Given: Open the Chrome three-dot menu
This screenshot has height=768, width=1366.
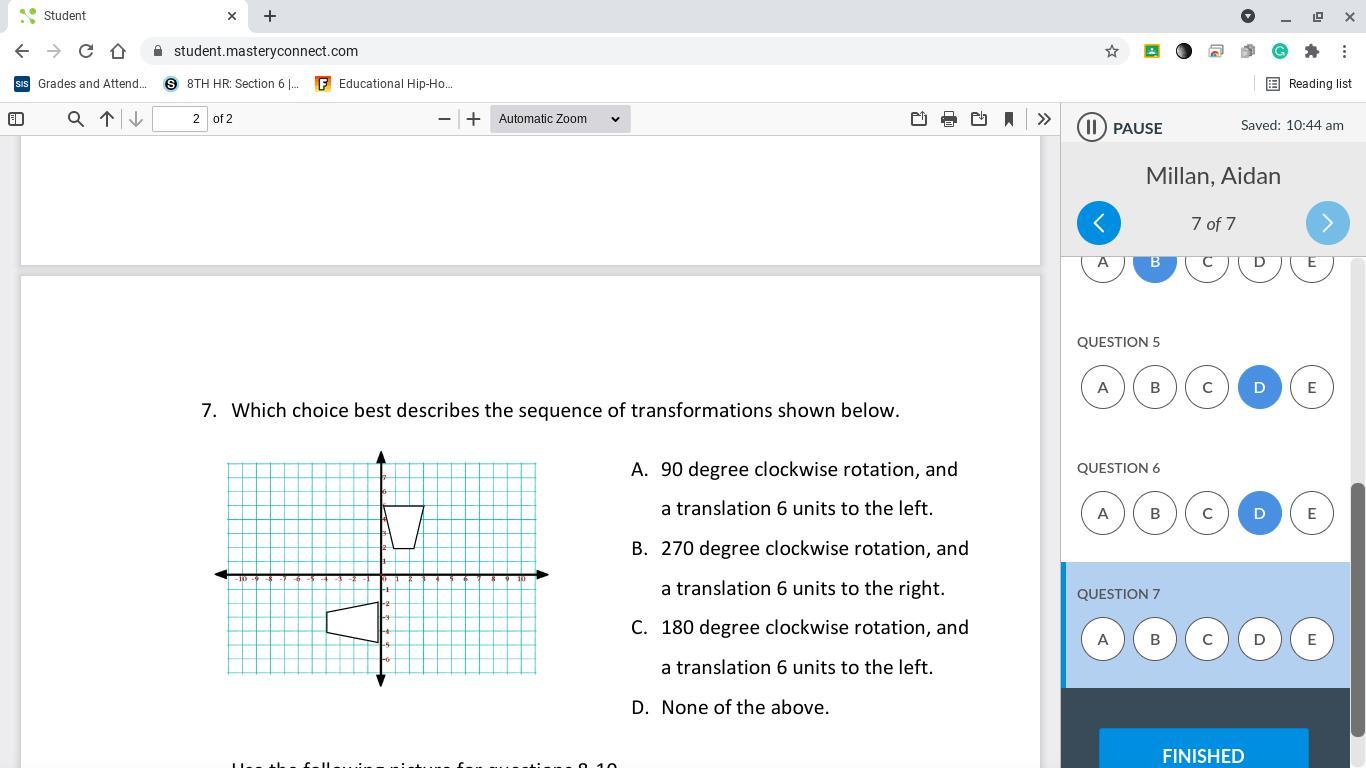Looking at the screenshot, I should pos(1344,51).
